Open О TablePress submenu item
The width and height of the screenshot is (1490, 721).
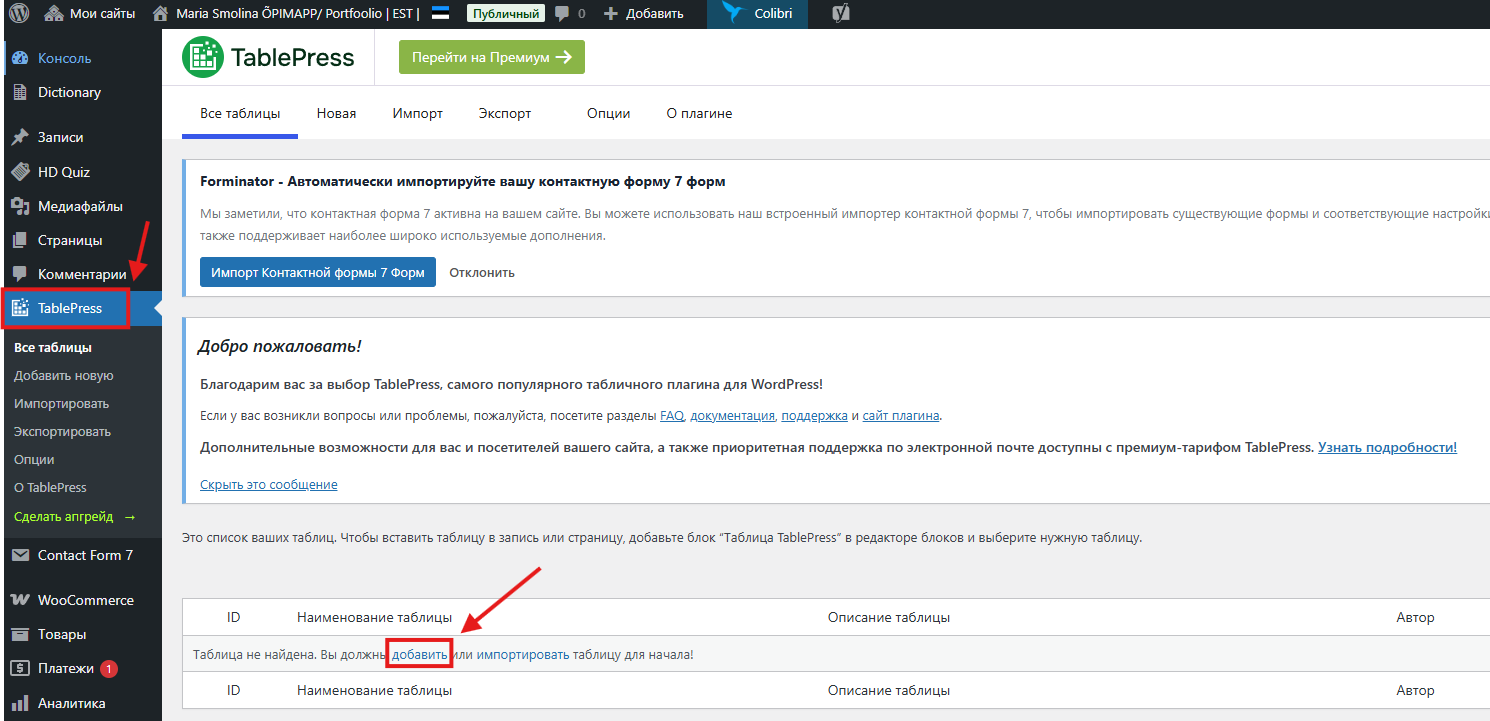pyautogui.click(x=51, y=488)
